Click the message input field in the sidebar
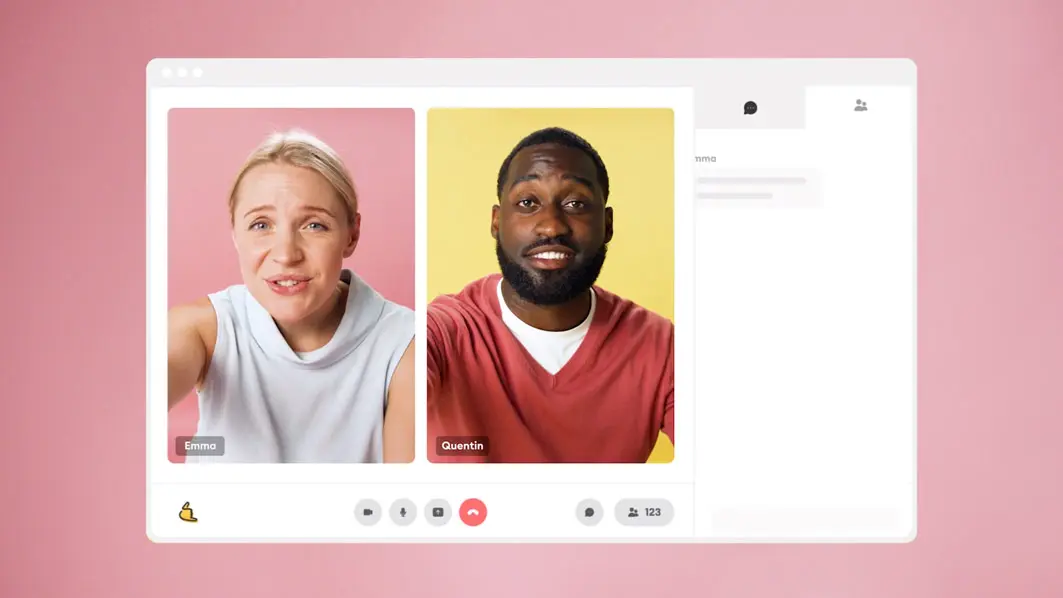The height and width of the screenshot is (598, 1063). (x=804, y=519)
